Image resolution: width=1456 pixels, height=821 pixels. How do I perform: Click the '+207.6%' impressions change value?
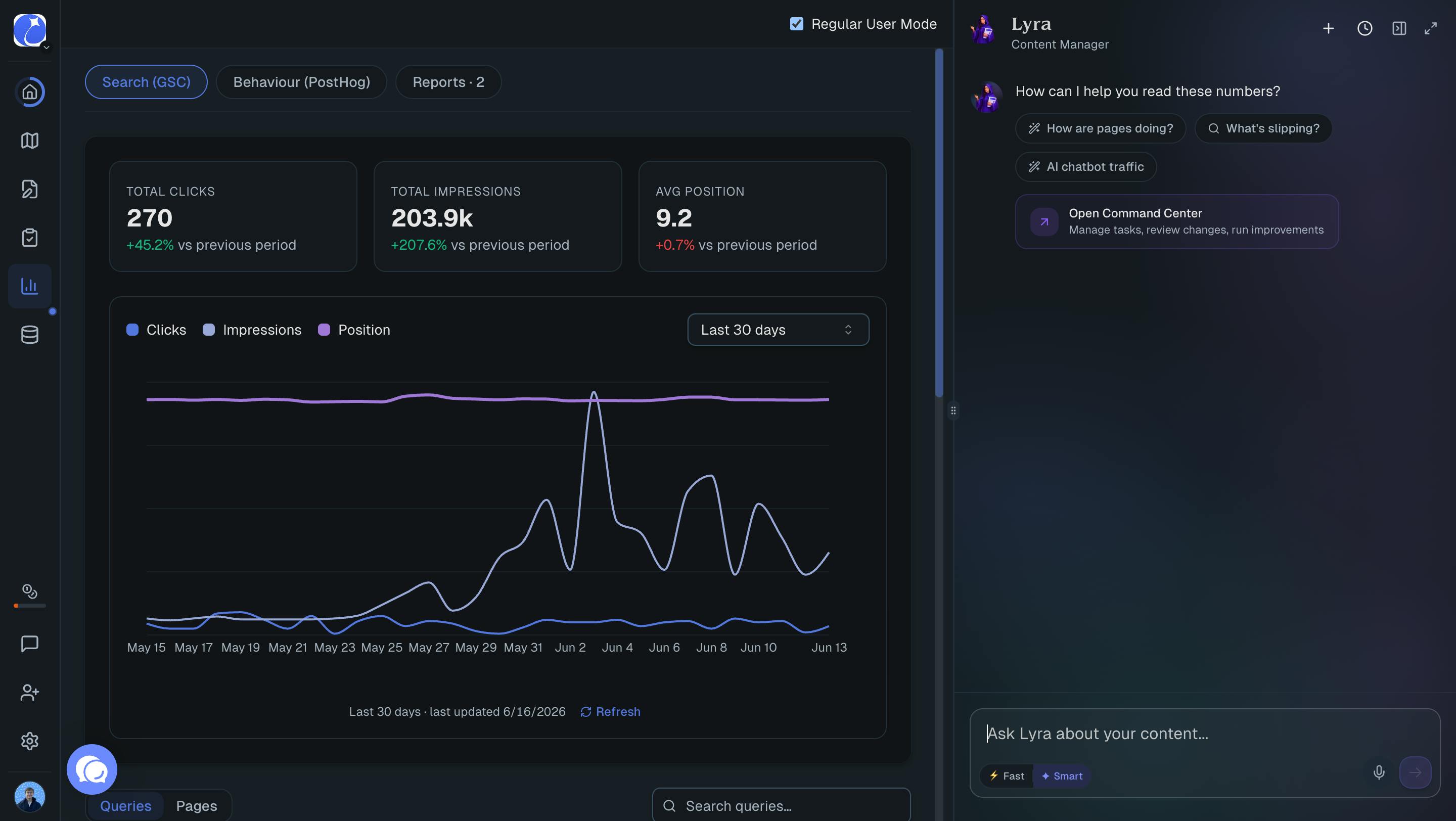pos(419,245)
